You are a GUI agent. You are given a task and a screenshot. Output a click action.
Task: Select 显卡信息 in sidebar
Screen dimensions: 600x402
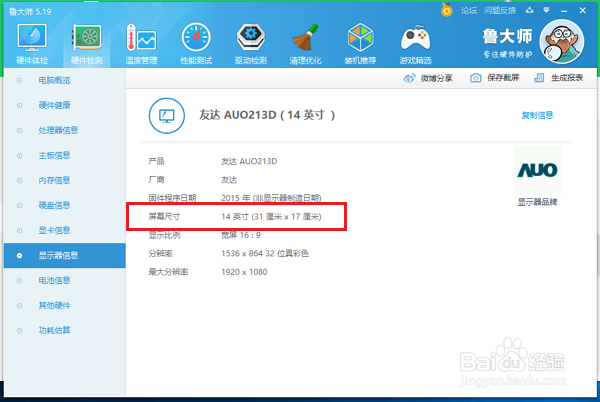pos(65,230)
